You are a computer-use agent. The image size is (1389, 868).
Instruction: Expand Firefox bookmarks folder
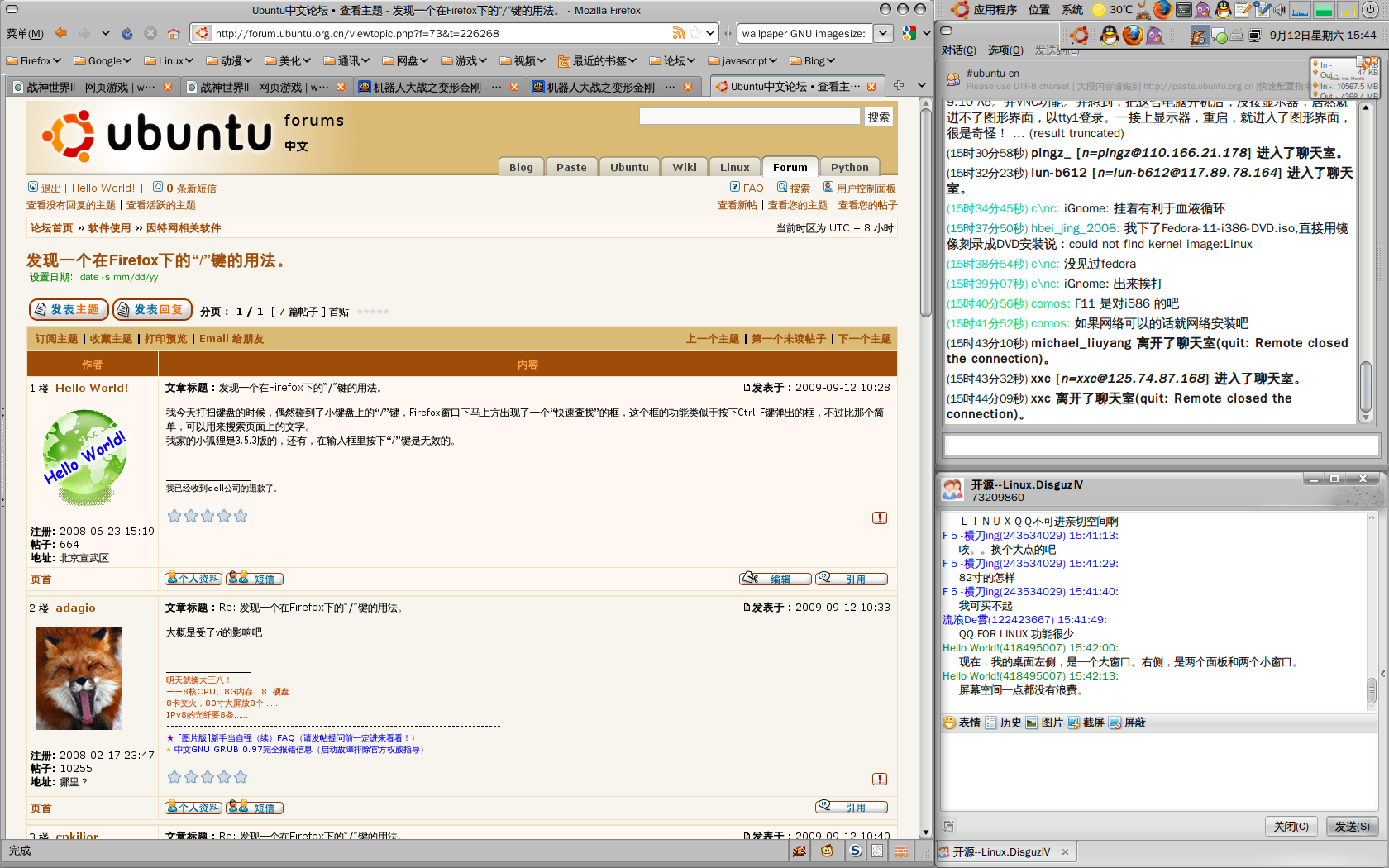coord(33,61)
